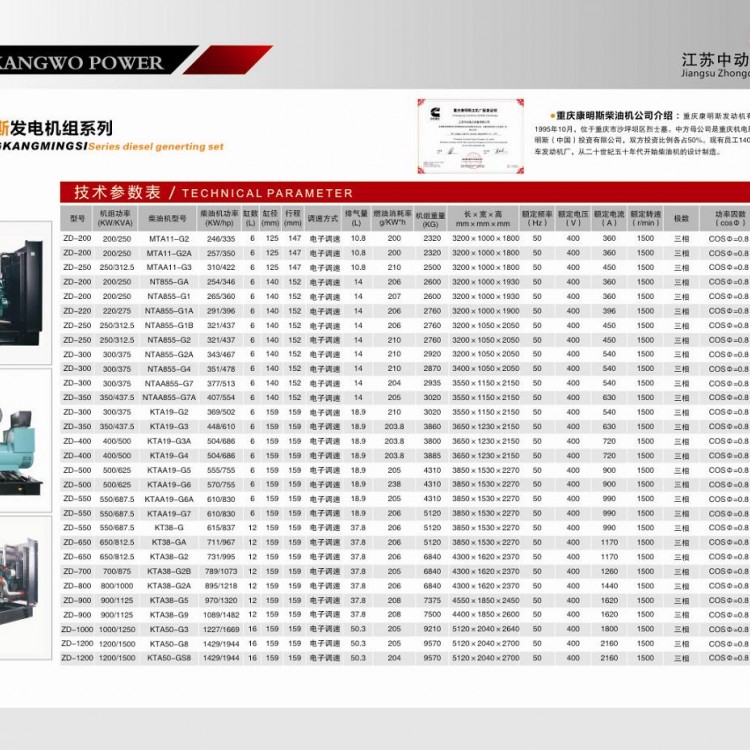Select the KTA38-G5 engine model cell
Viewport: 750px width, 750px height.
coord(169,600)
